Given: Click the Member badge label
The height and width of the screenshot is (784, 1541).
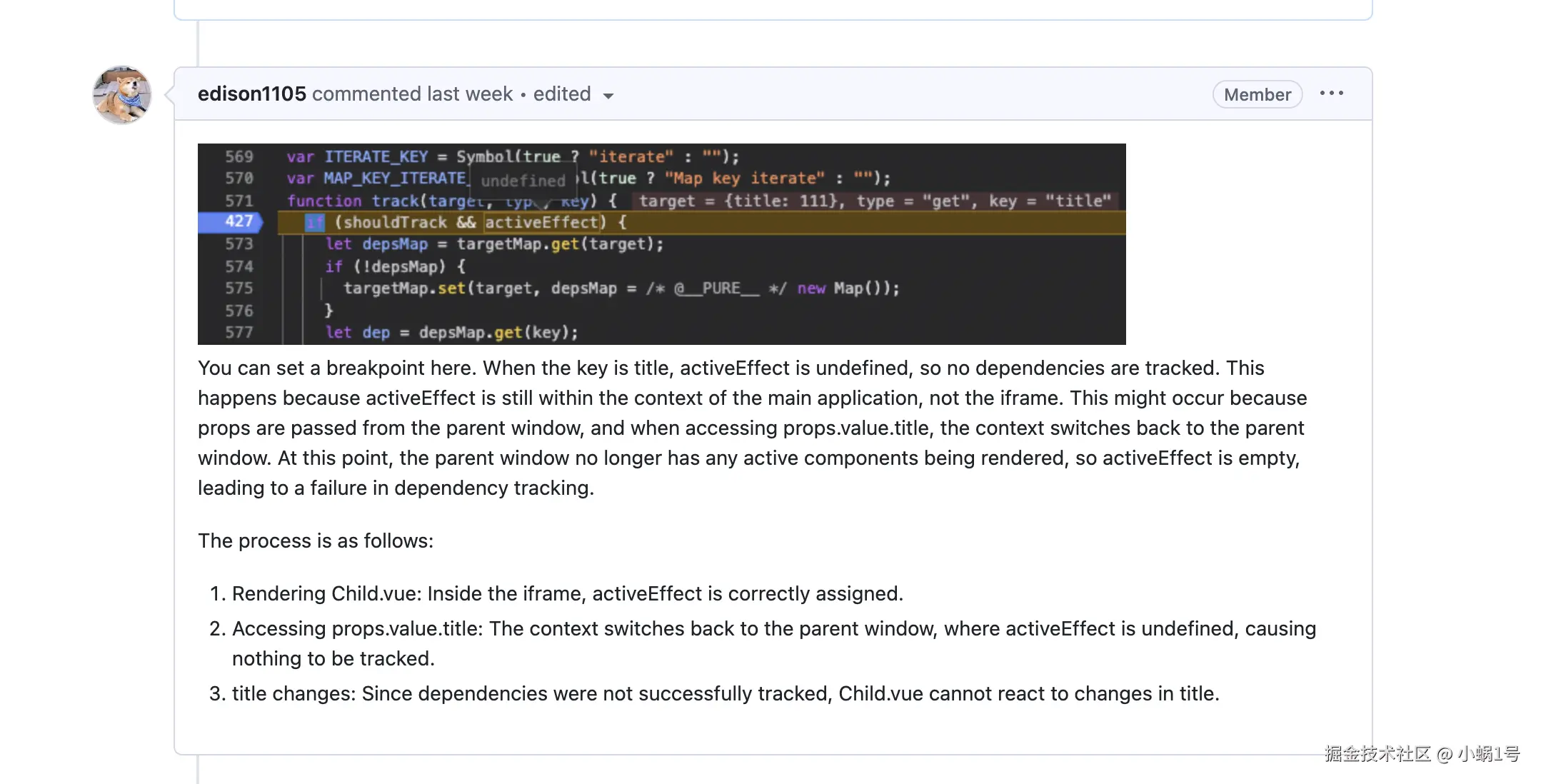Looking at the screenshot, I should click(x=1257, y=94).
